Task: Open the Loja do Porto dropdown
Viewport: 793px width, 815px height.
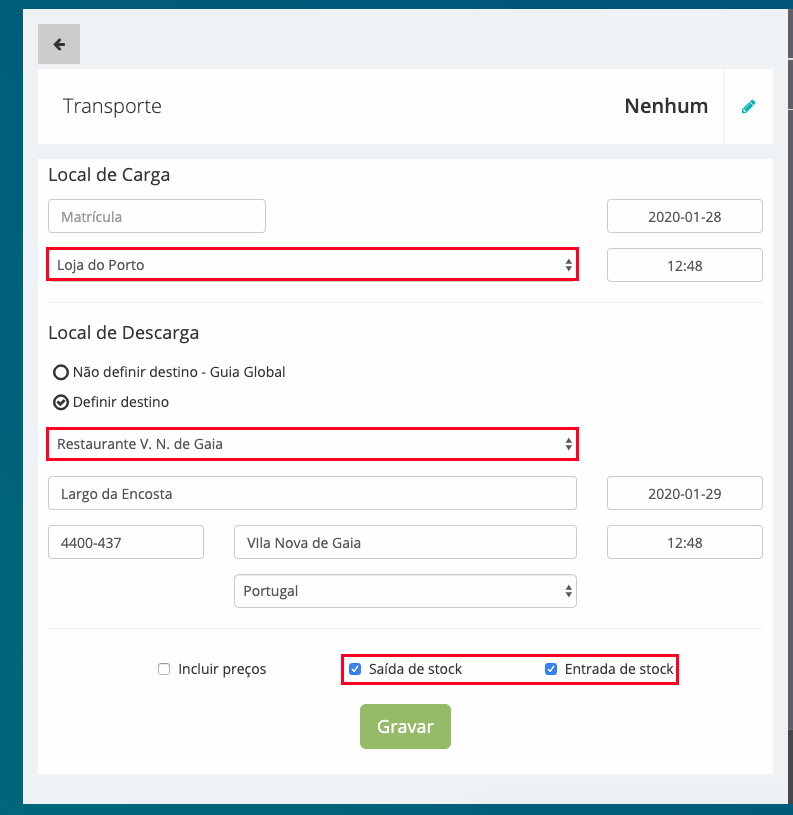Action: pos(312,265)
